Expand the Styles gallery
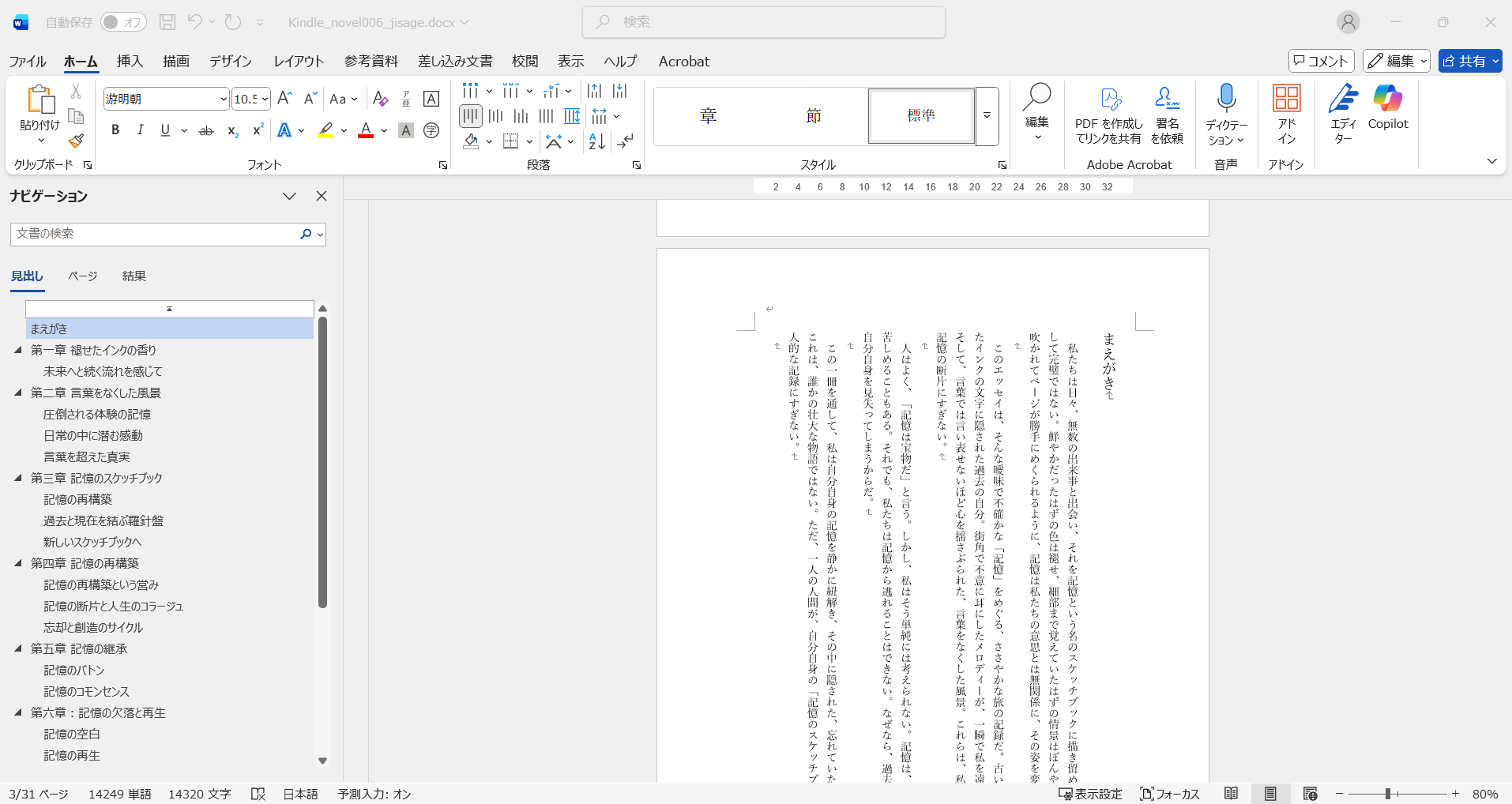 987,116
